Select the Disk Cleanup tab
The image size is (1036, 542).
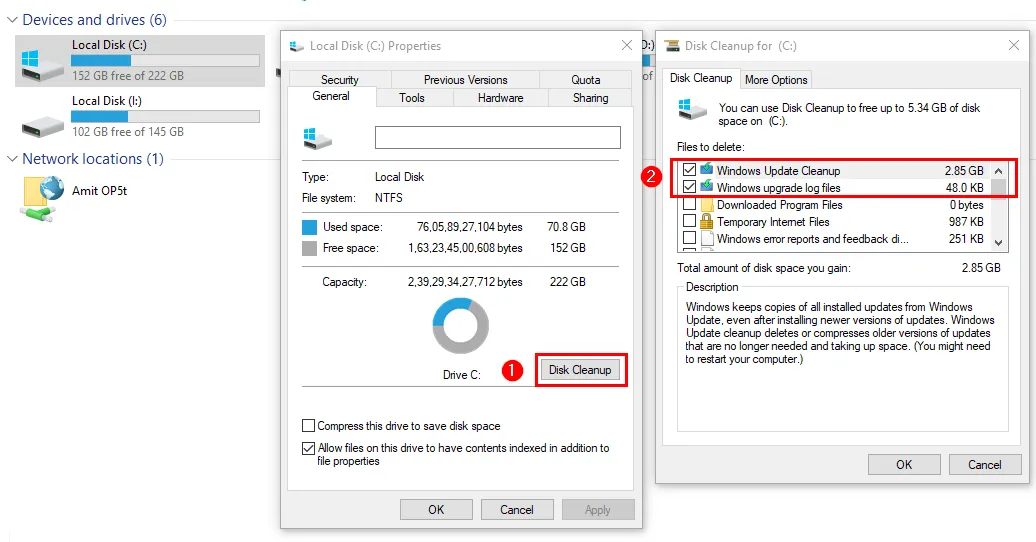point(701,78)
